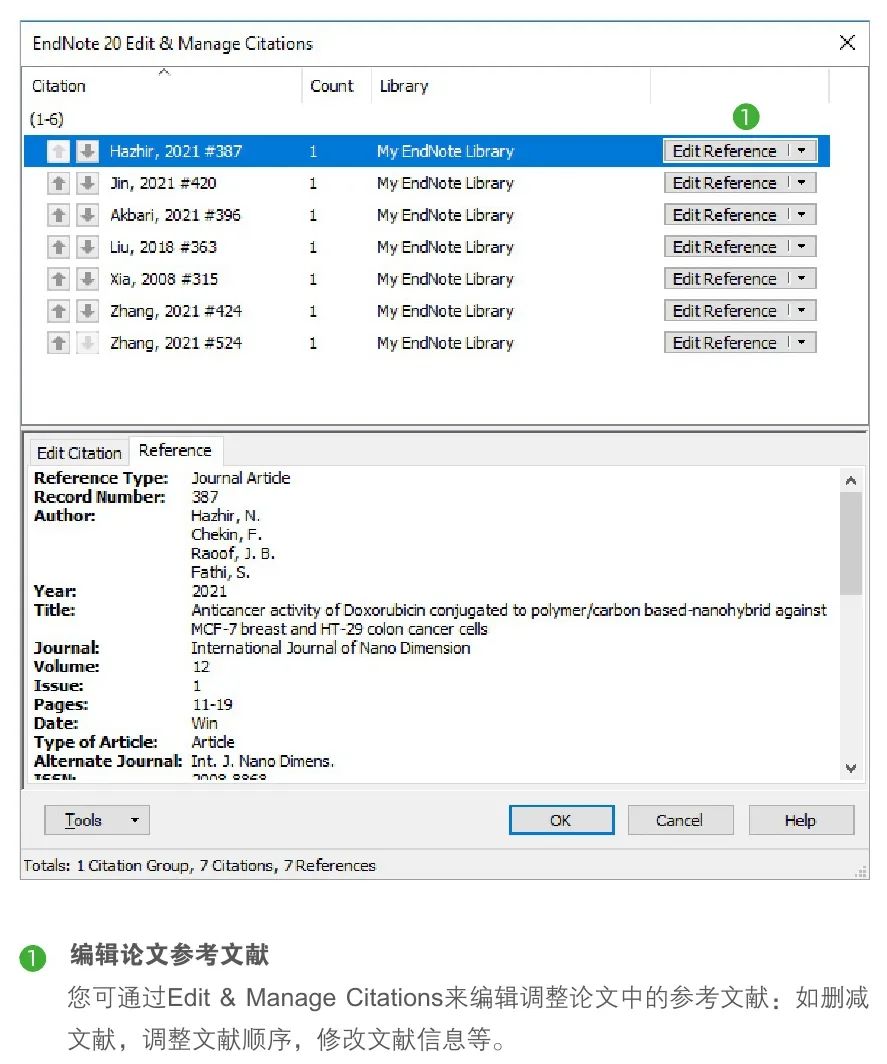
Task: Confirm changes with the OK button
Action: (561, 820)
